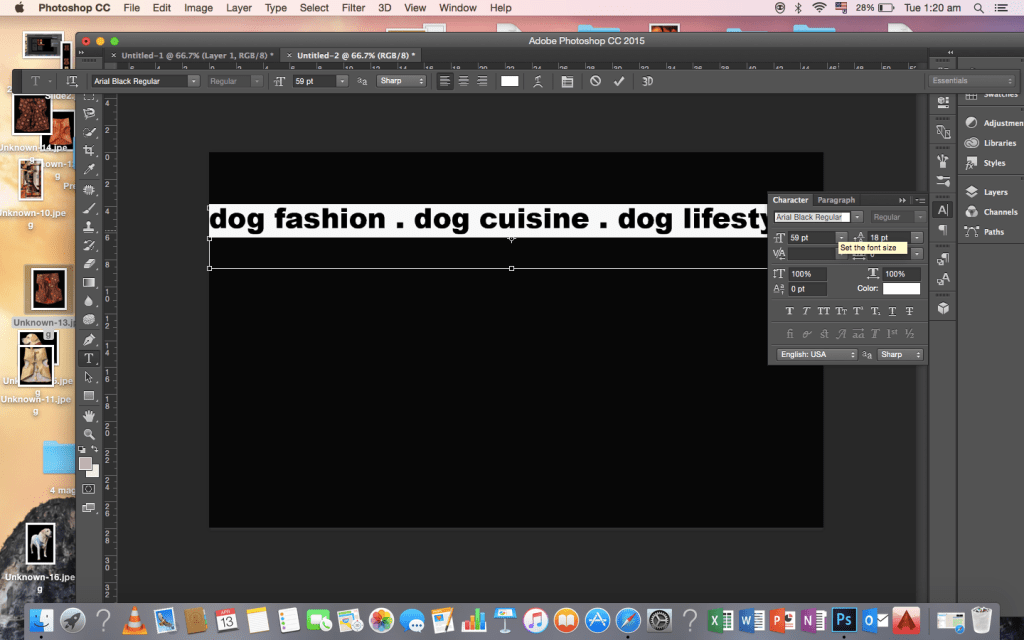
Task: Commit text edits with checkmark icon
Action: click(619, 81)
